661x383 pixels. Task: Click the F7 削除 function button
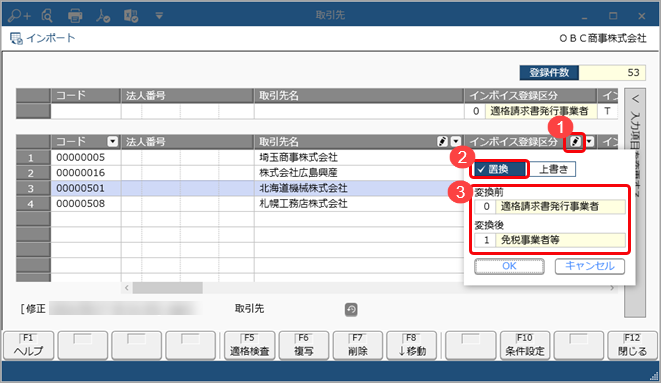357,346
